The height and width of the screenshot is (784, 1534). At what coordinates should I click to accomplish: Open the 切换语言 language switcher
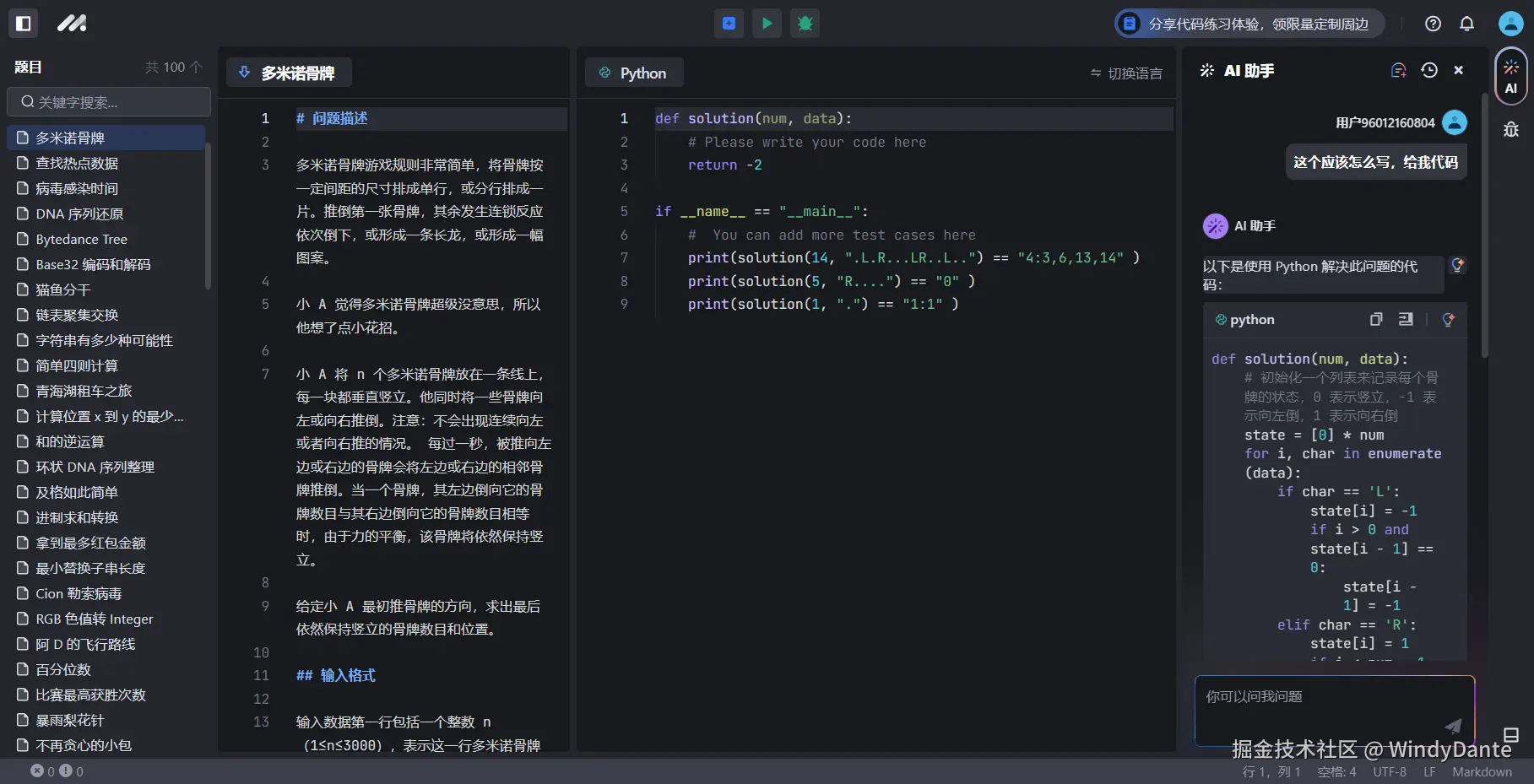point(1126,73)
